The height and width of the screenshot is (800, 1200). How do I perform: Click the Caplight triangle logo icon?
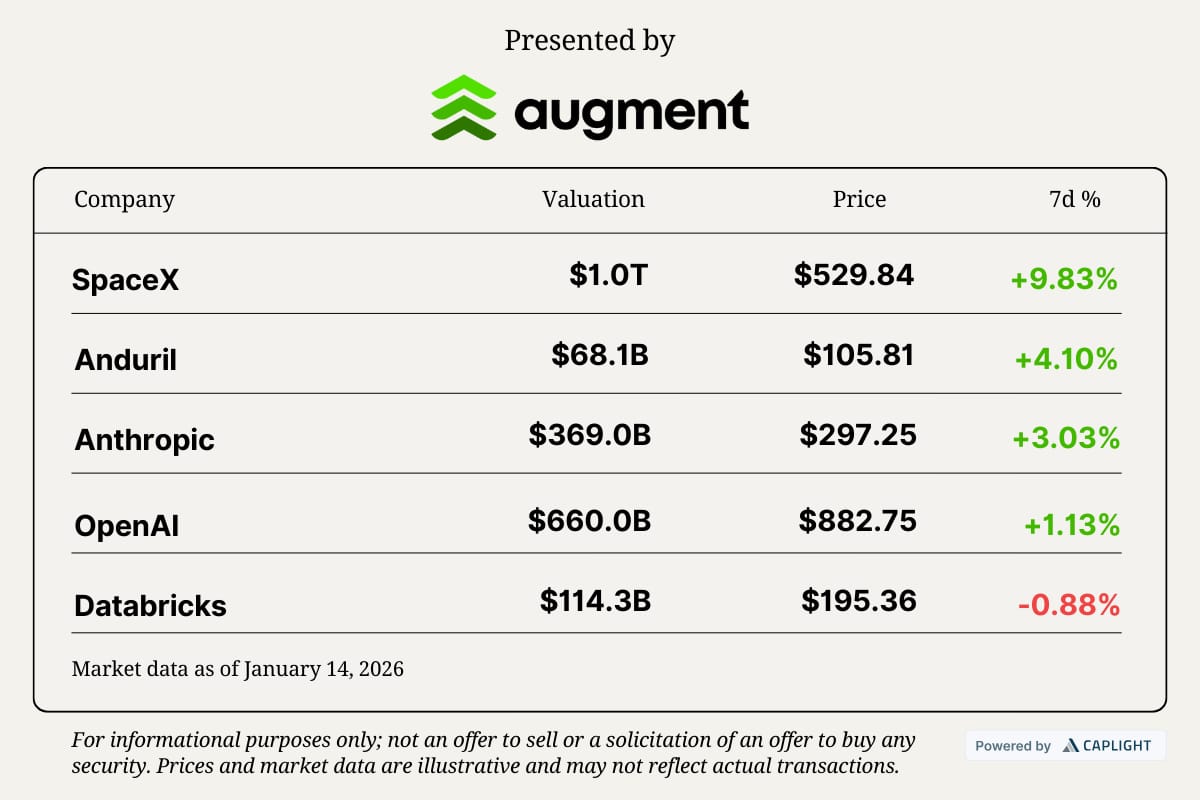click(1070, 745)
